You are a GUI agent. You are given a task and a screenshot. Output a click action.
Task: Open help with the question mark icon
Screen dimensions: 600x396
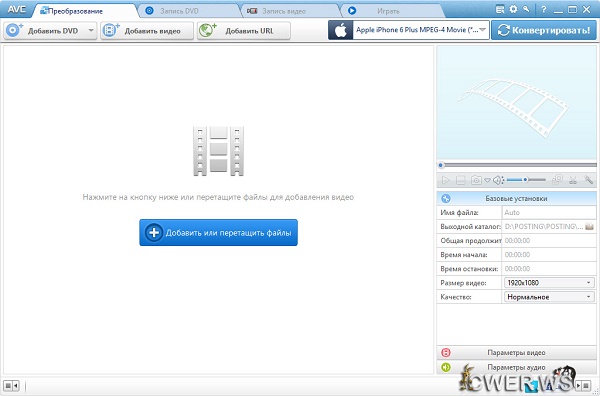click(543, 10)
